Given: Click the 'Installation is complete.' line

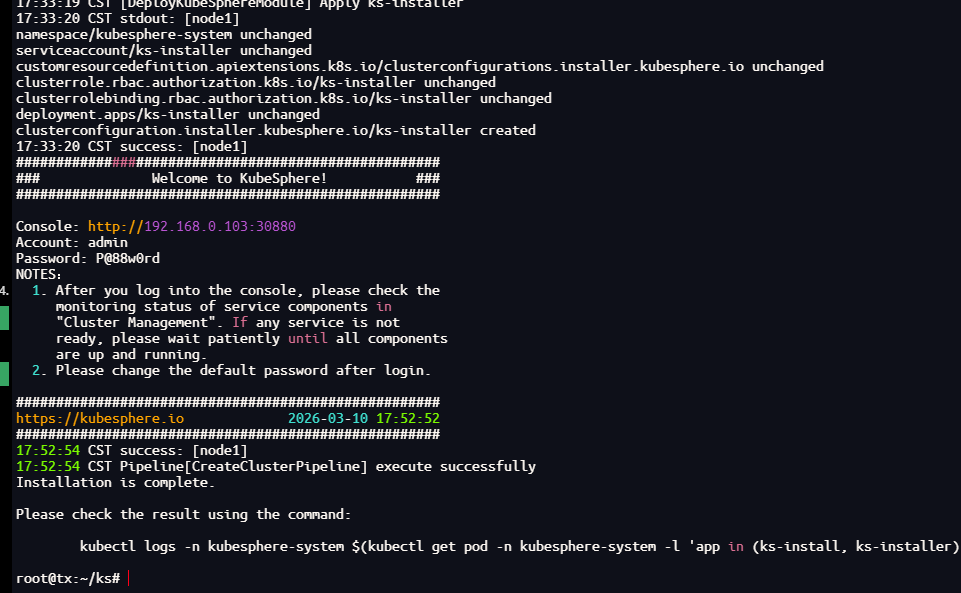Looking at the screenshot, I should pos(115,482).
